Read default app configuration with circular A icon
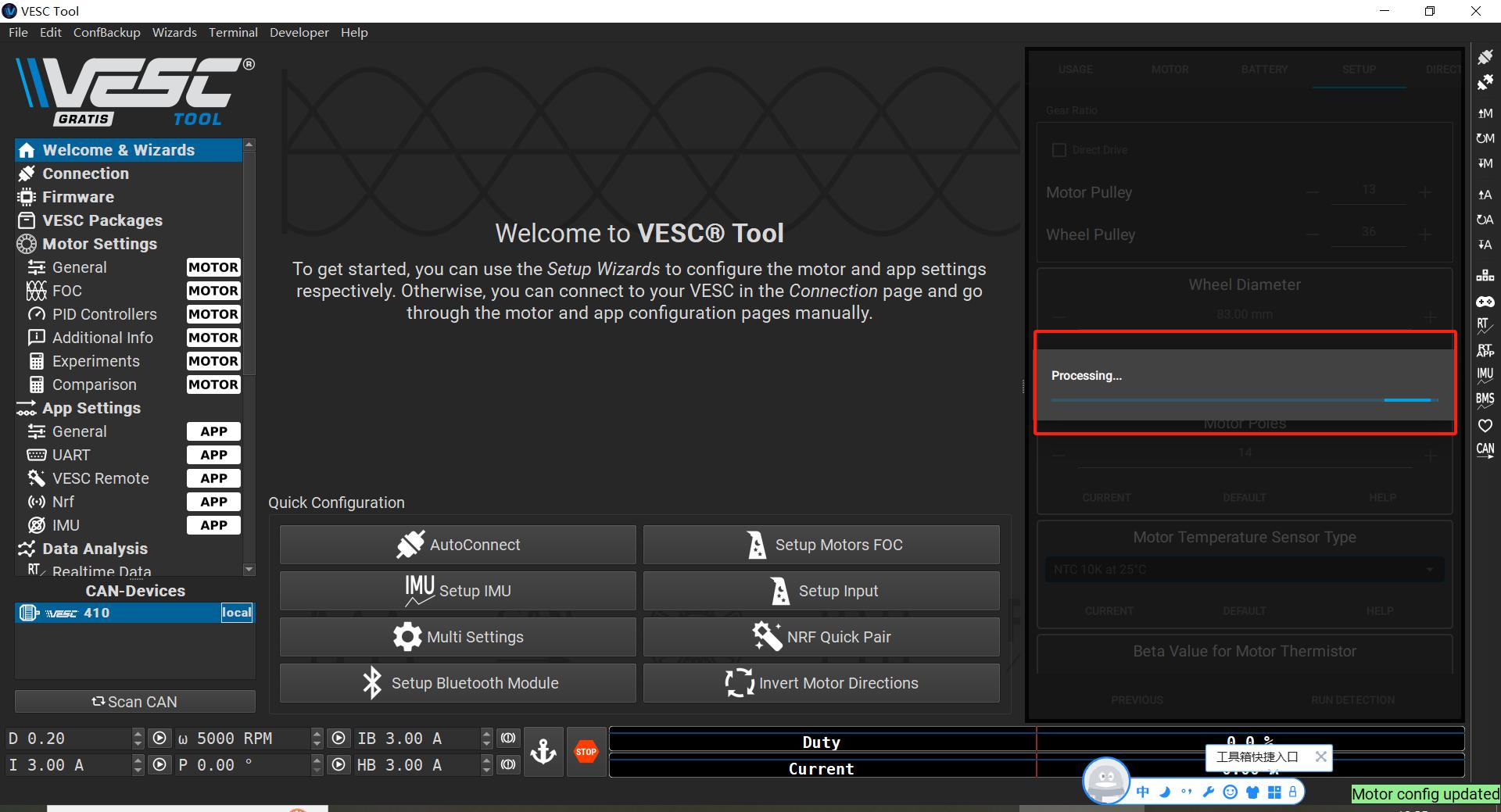Viewport: 1501px width, 812px height. 1485,220
